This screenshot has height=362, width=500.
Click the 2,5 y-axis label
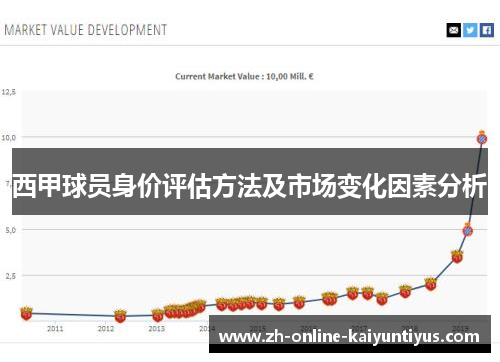(10, 276)
